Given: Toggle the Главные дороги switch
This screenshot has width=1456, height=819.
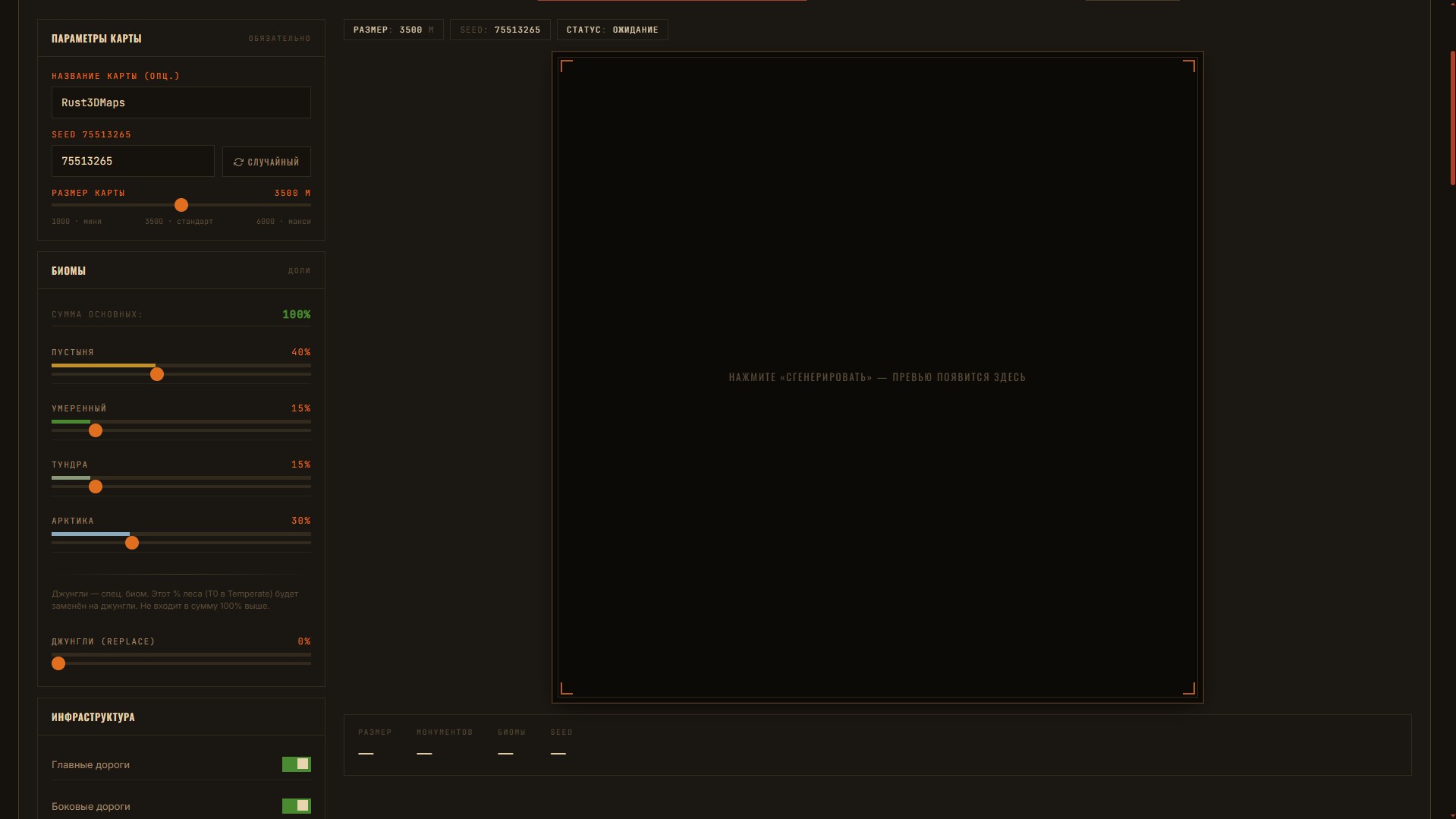Looking at the screenshot, I should click(x=297, y=764).
